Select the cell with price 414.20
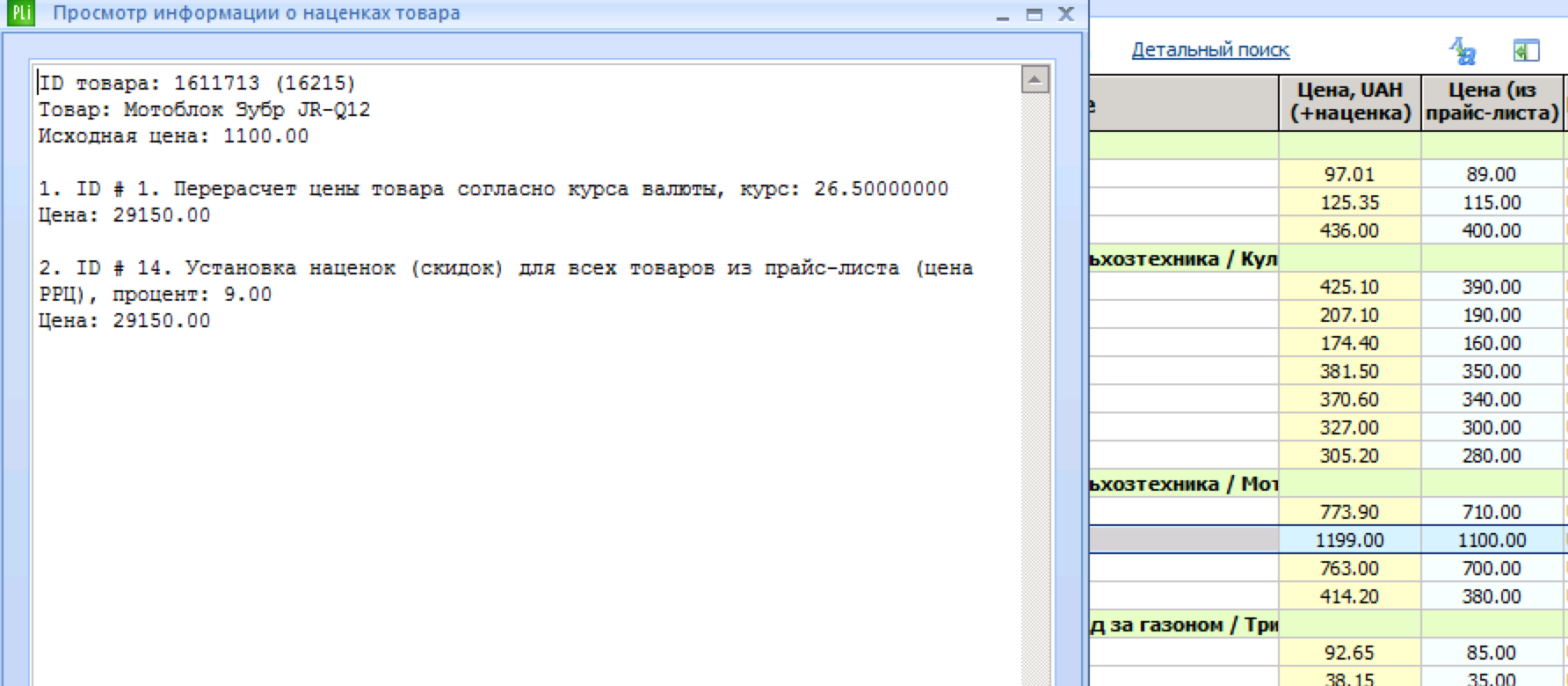 1350,596
